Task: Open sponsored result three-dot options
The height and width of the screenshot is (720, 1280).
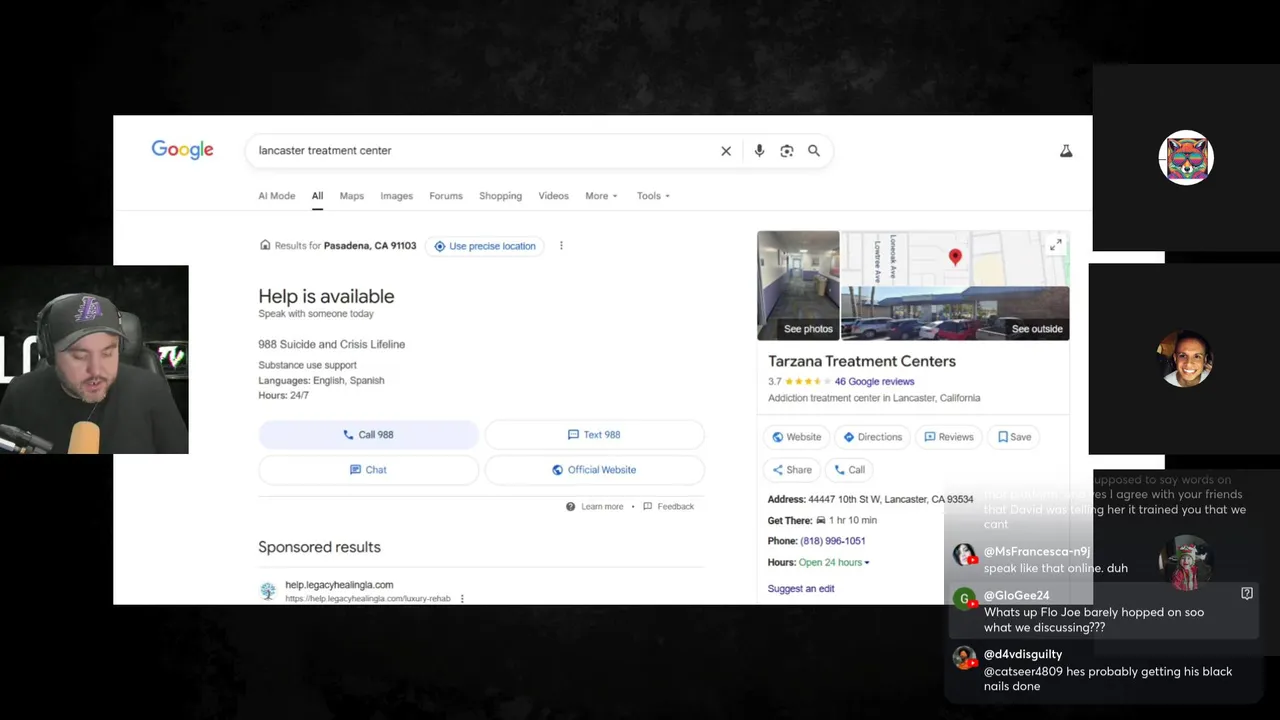Action: tap(462, 599)
